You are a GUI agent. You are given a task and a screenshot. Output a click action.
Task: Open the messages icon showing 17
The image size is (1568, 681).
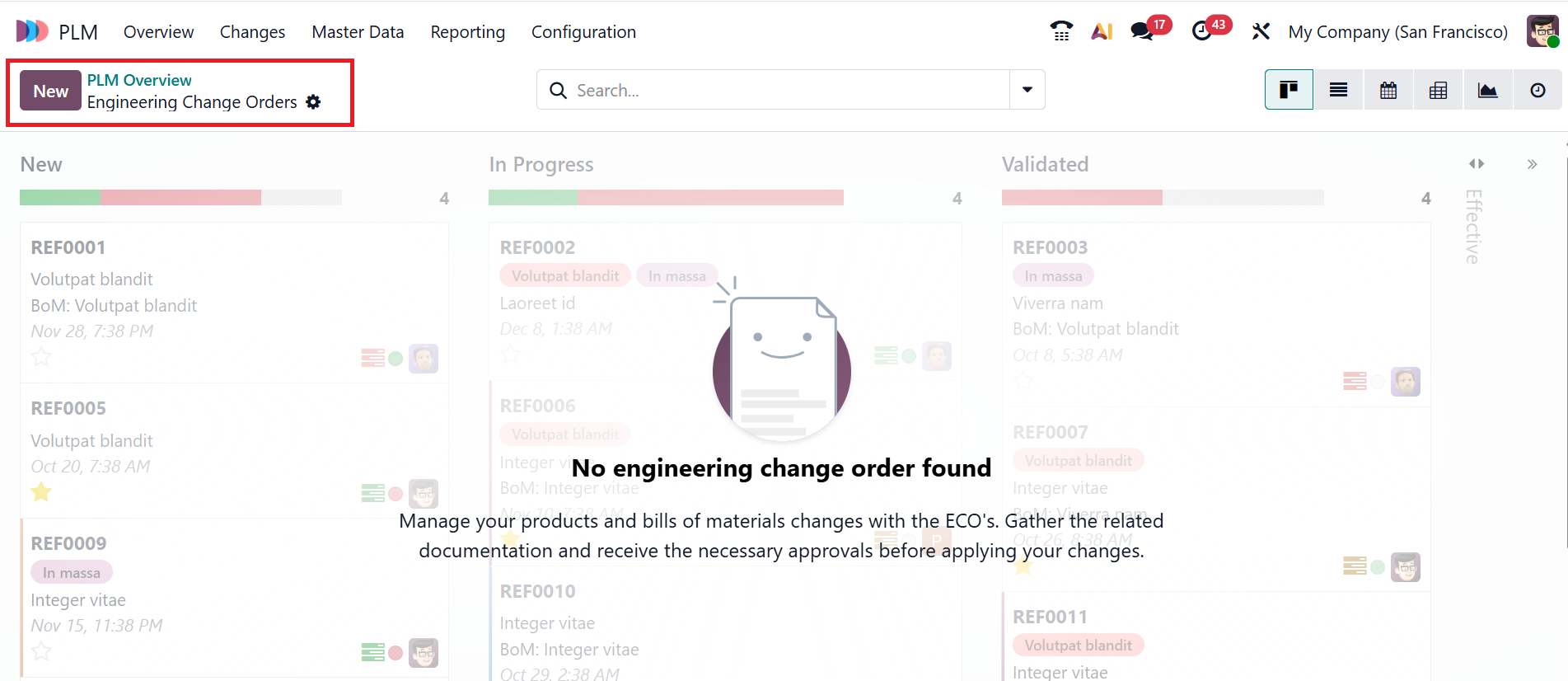coord(1142,31)
